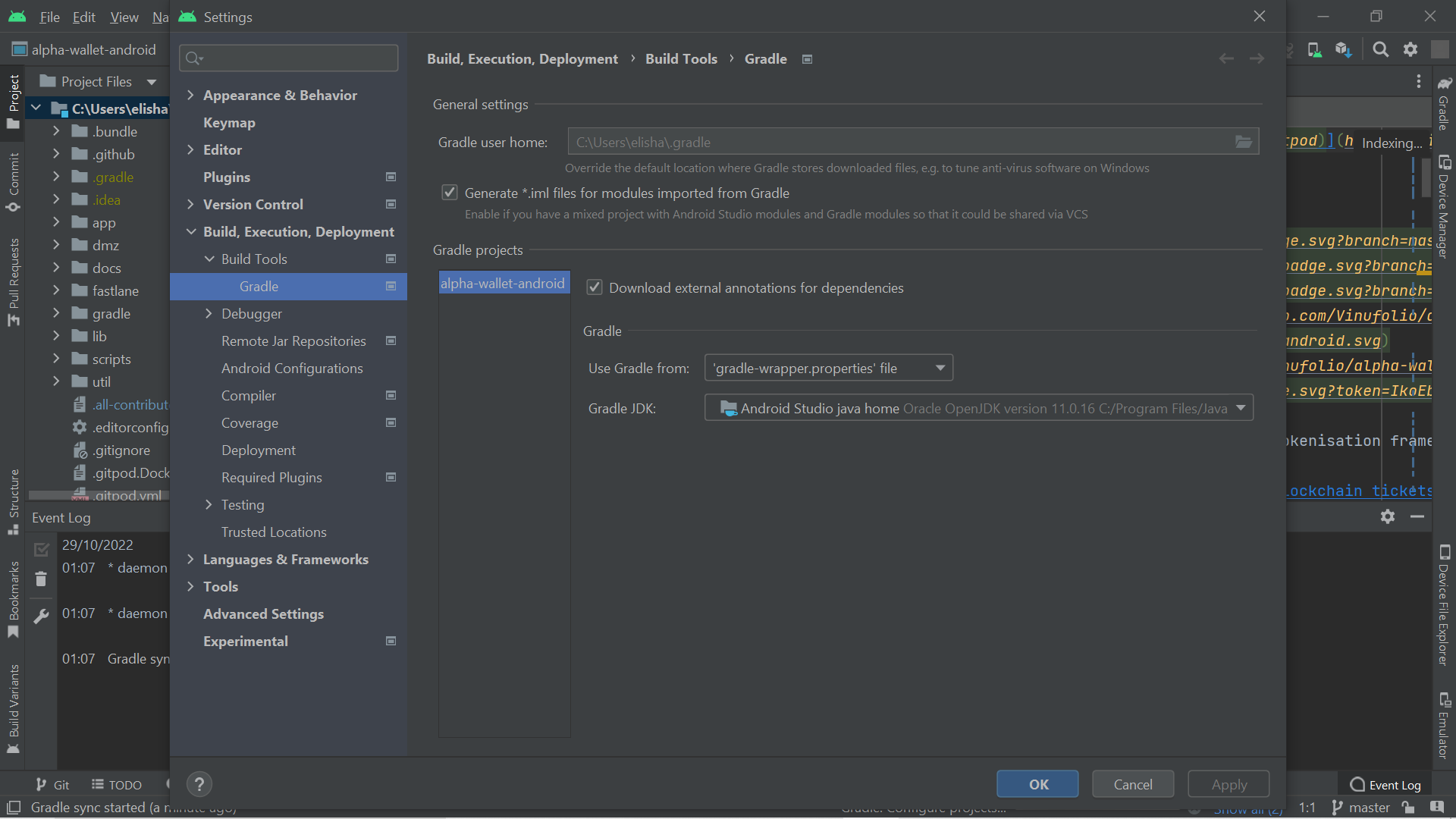
Task: Disable Generate *.iml files for Gradle modules
Action: (x=449, y=192)
